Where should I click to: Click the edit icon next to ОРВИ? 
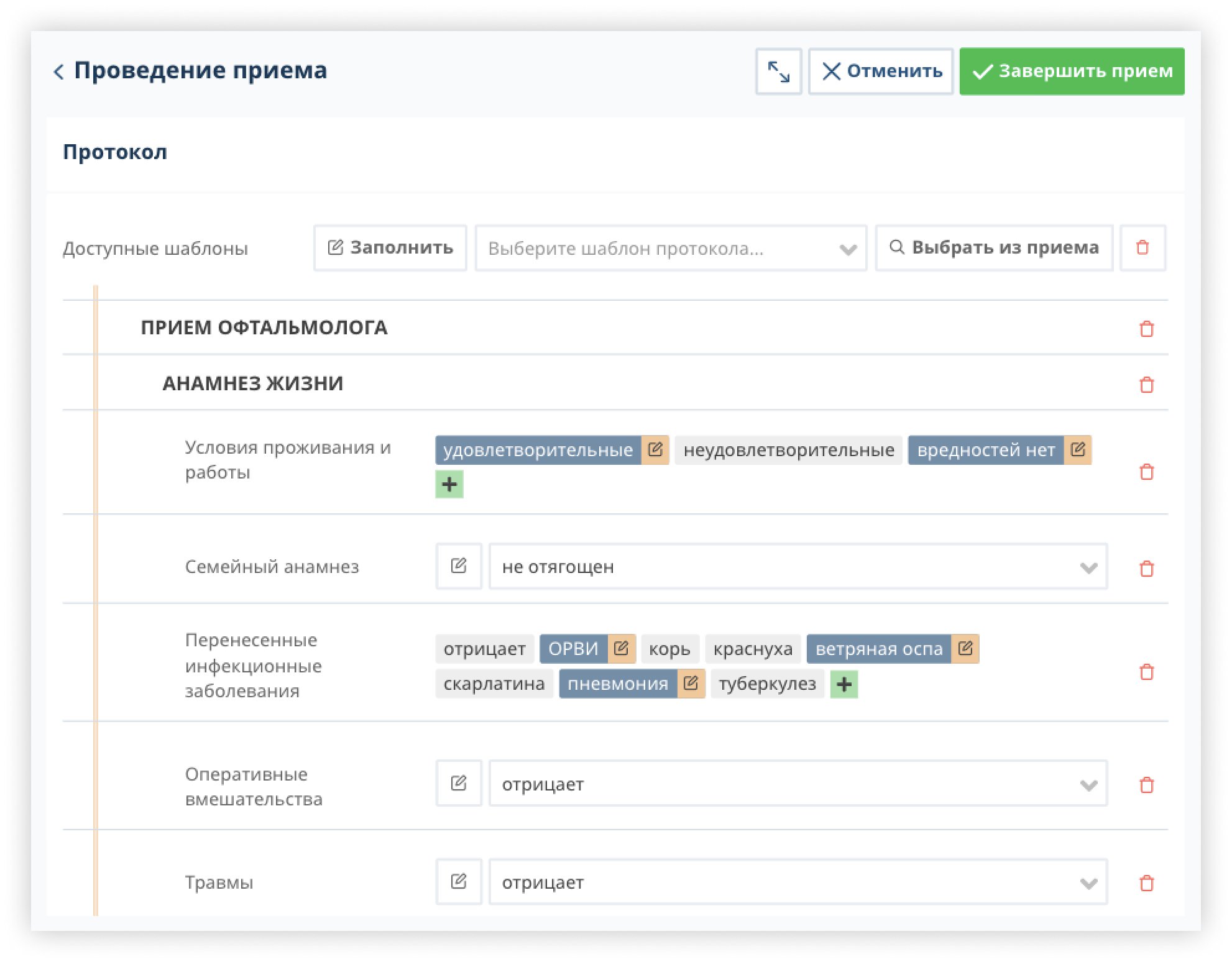(621, 648)
